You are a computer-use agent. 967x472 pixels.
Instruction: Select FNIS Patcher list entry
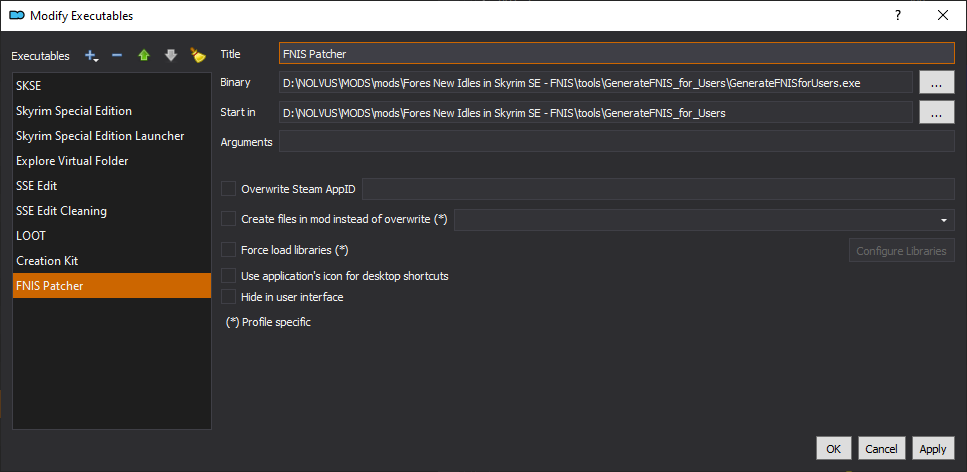click(112, 286)
